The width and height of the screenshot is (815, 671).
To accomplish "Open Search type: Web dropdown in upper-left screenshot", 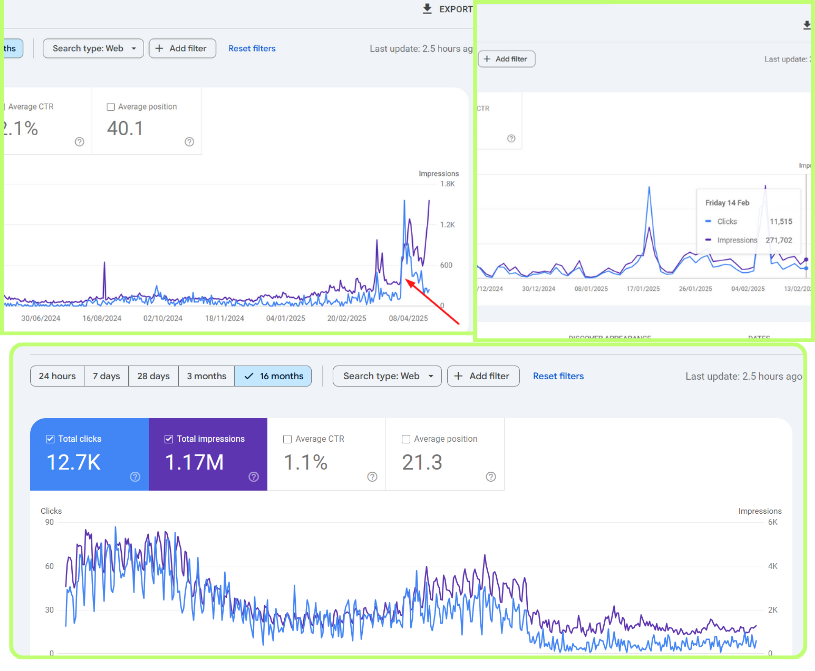I will tap(93, 48).
